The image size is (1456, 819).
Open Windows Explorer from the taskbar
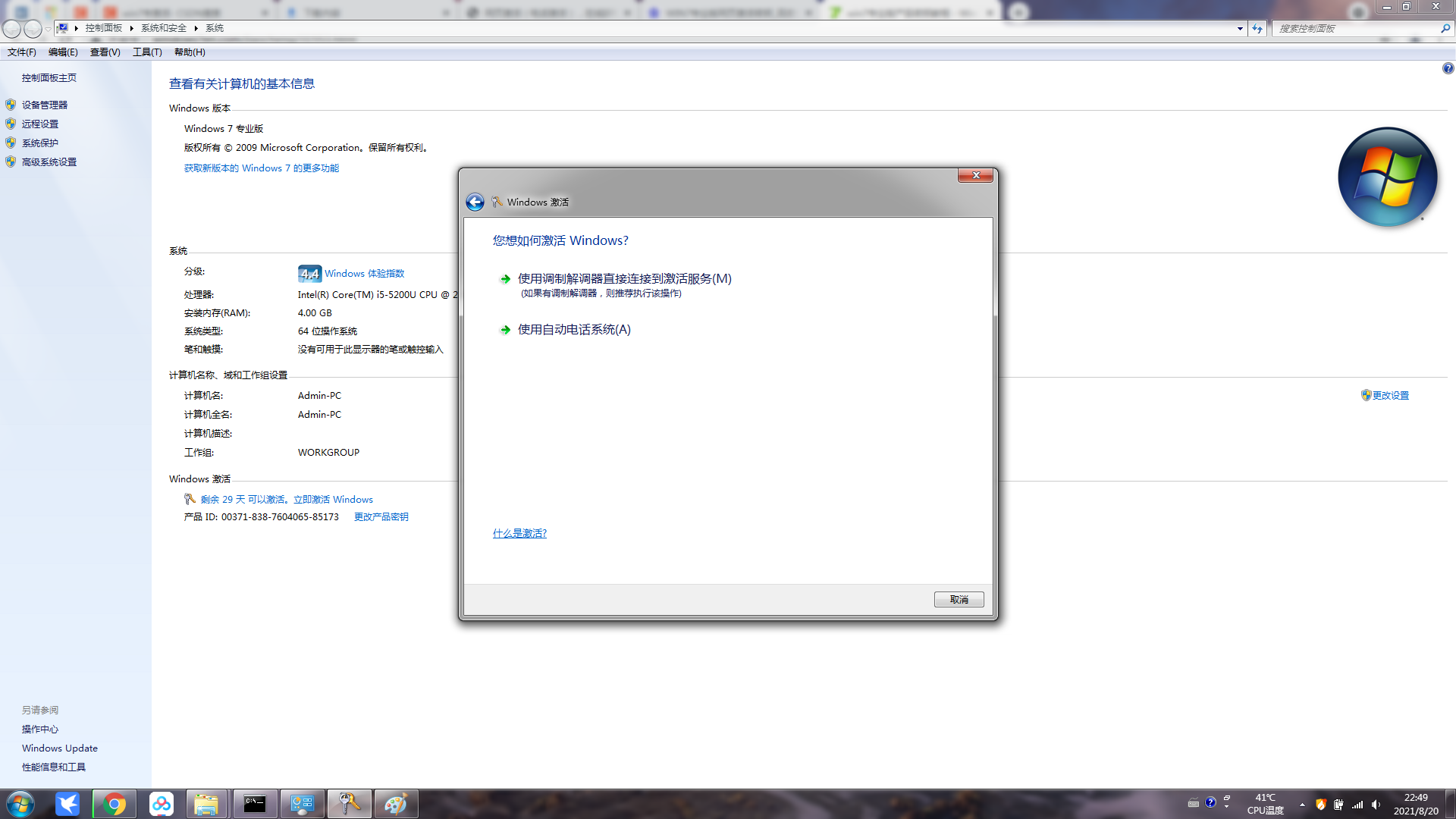point(208,803)
